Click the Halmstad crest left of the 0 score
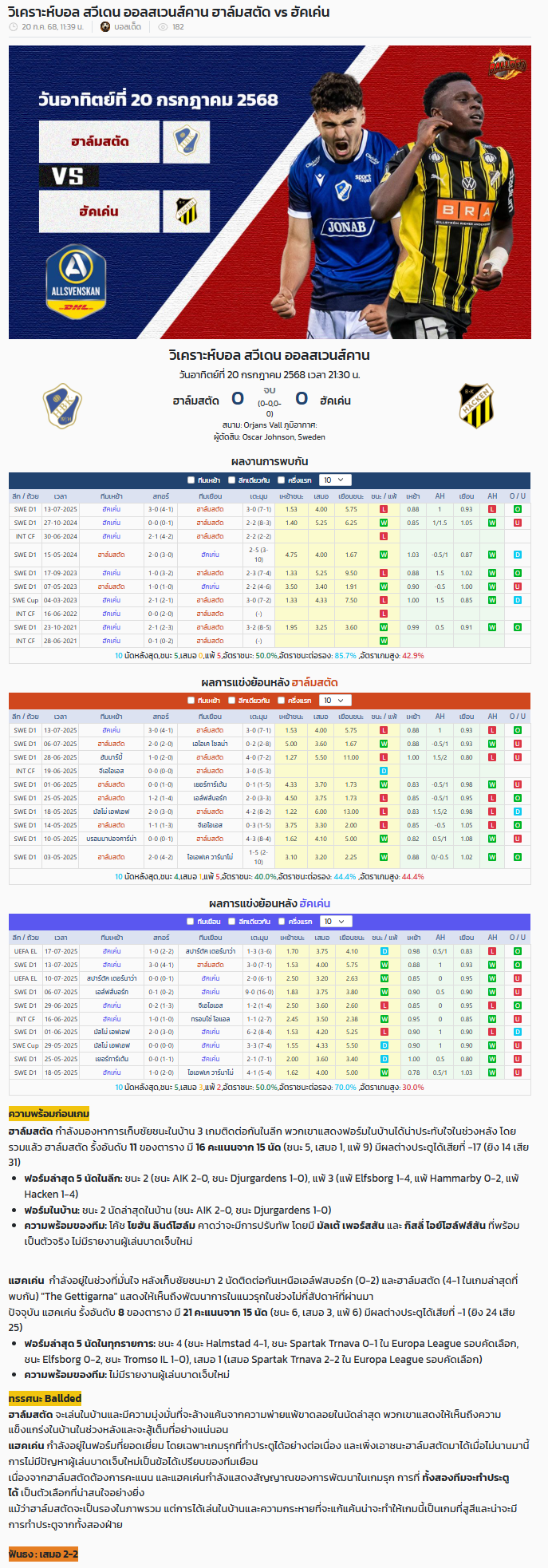This screenshot has width=548, height=1568. click(62, 405)
